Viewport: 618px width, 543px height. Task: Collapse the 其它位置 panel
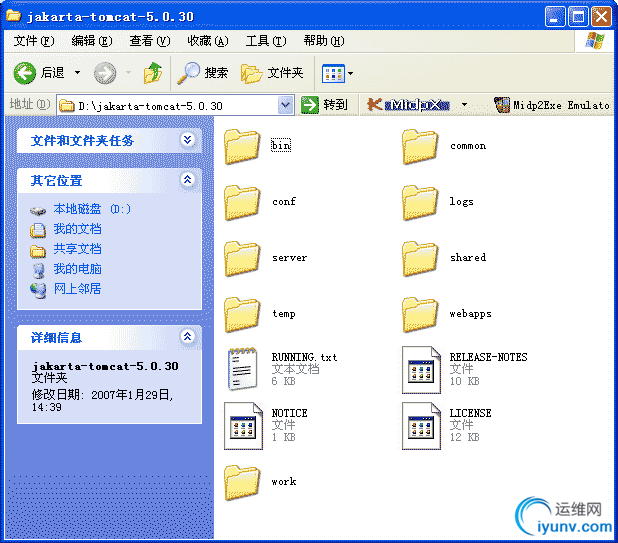[x=188, y=180]
